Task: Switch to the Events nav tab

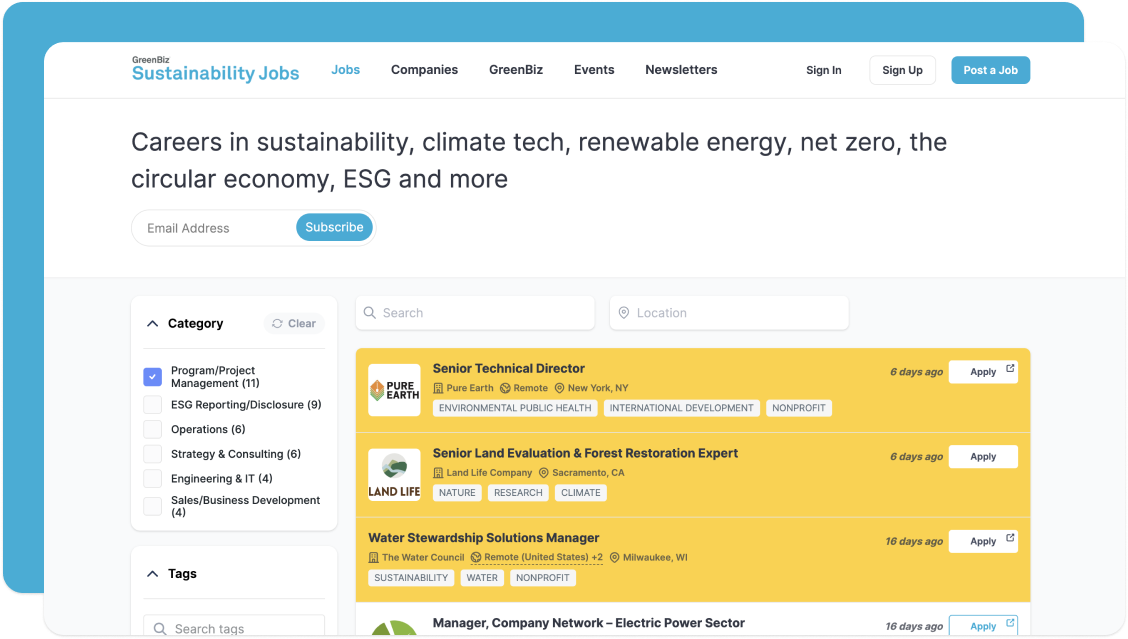Action: click(x=594, y=70)
